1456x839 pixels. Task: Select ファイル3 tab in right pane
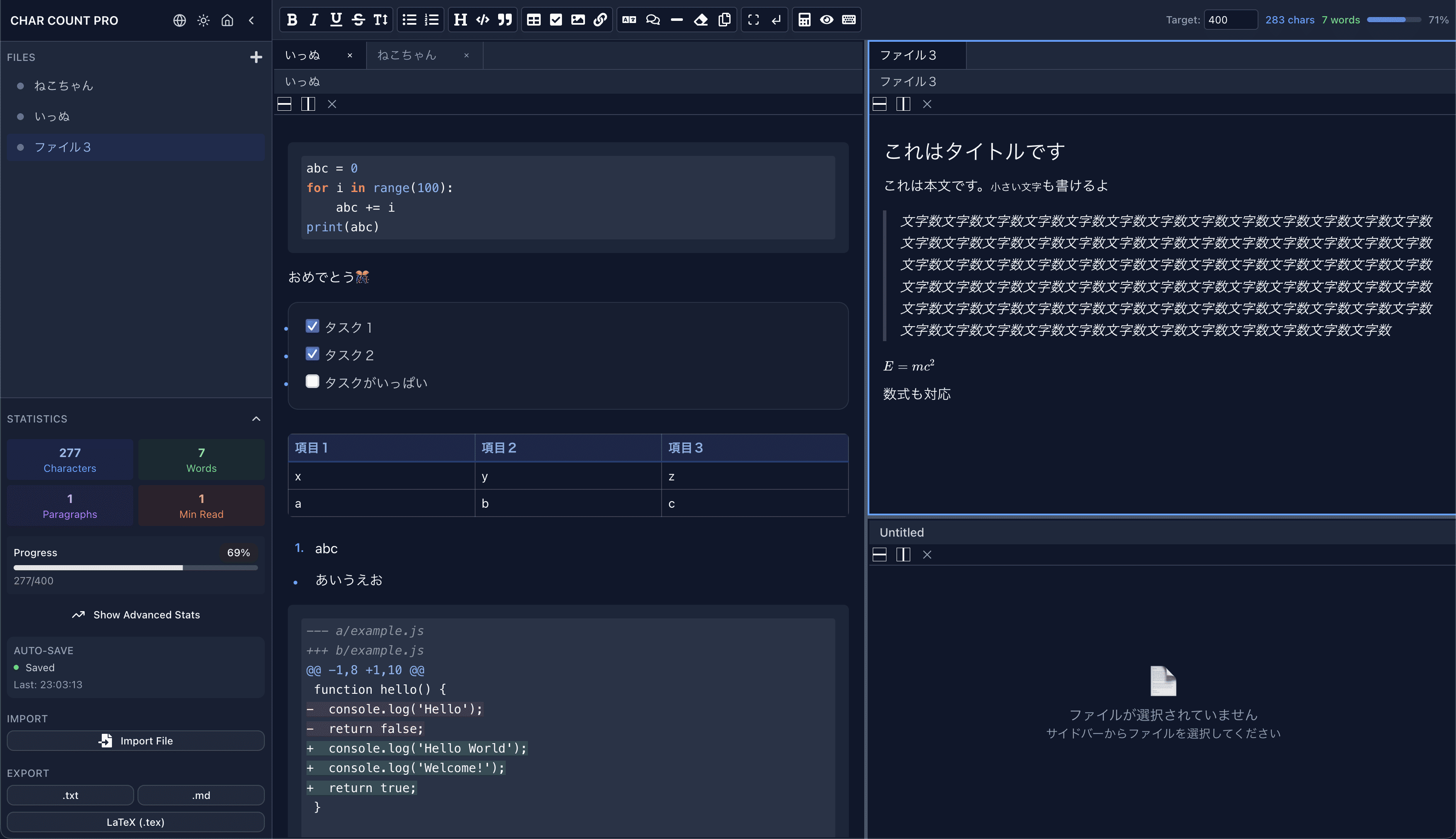tap(908, 55)
